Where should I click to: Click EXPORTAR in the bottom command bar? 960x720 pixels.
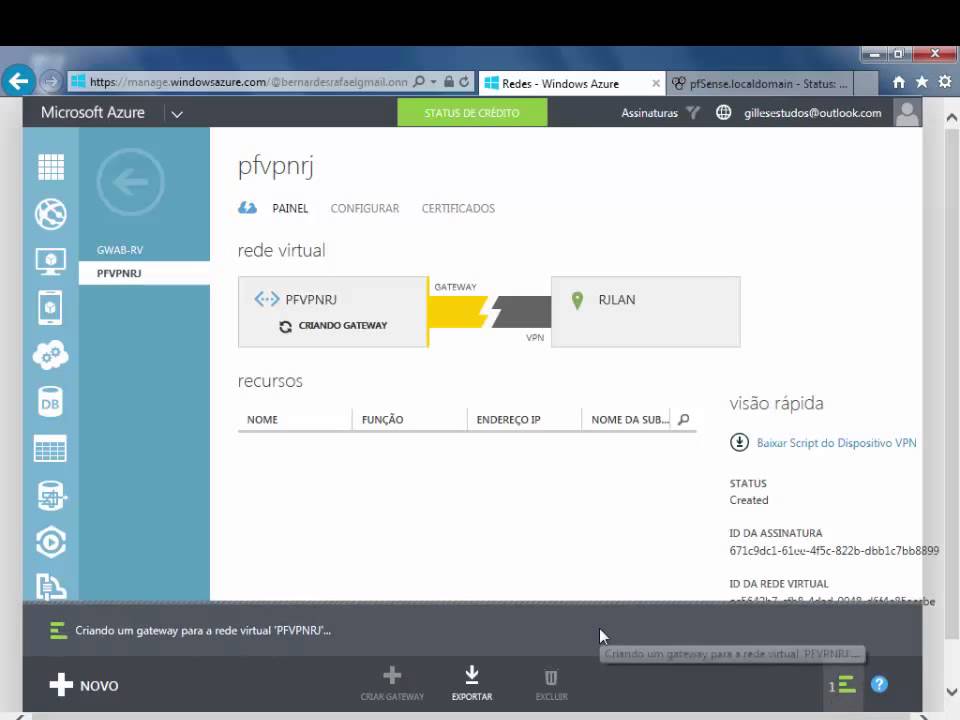(471, 684)
